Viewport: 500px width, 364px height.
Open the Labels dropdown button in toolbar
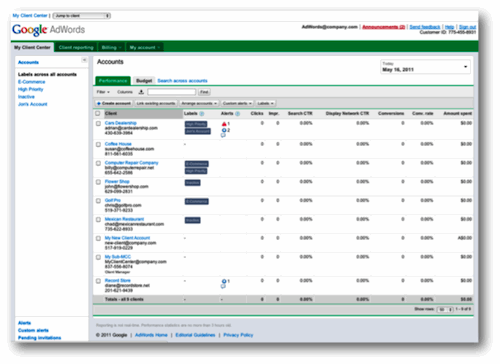click(266, 103)
